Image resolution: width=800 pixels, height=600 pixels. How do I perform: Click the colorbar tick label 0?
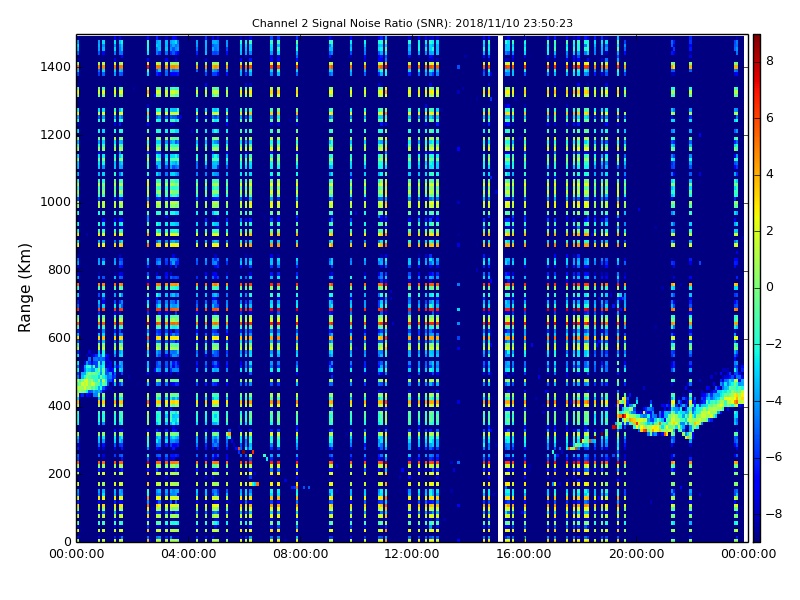point(769,287)
